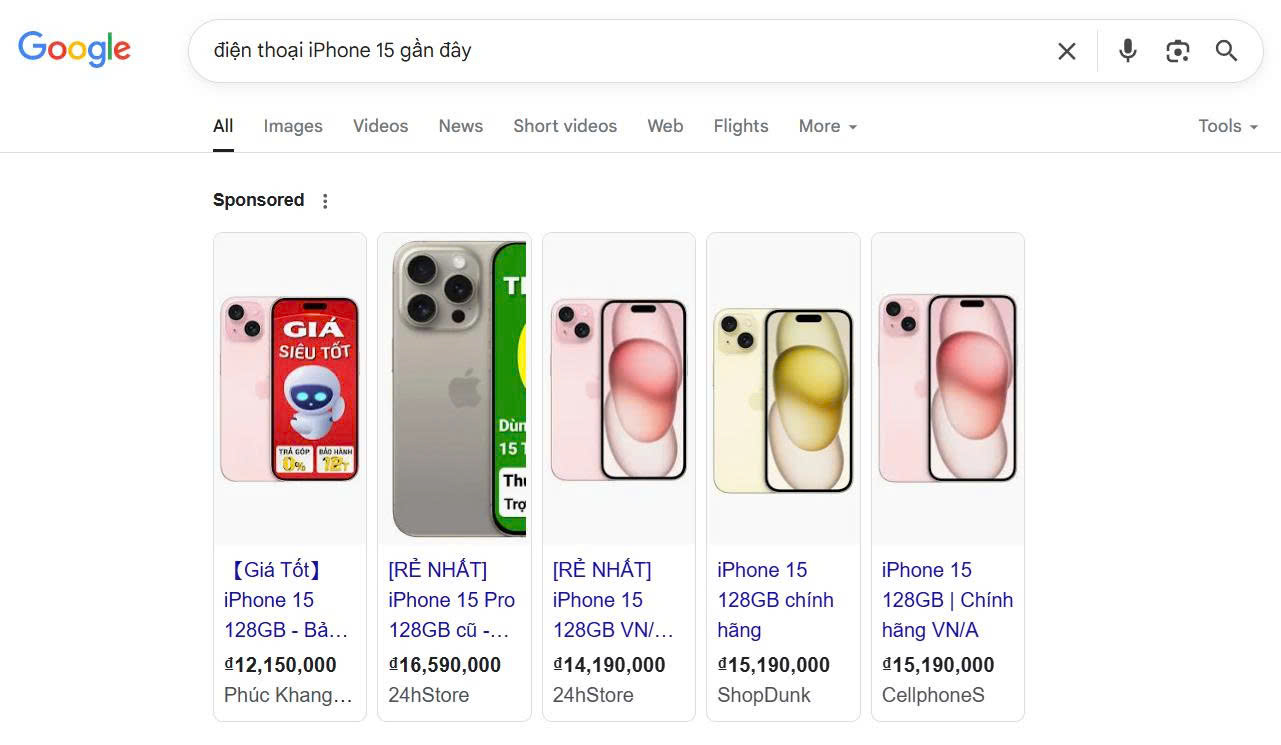The height and width of the screenshot is (745, 1281).
Task: Select the Short videos tab
Action: (565, 126)
